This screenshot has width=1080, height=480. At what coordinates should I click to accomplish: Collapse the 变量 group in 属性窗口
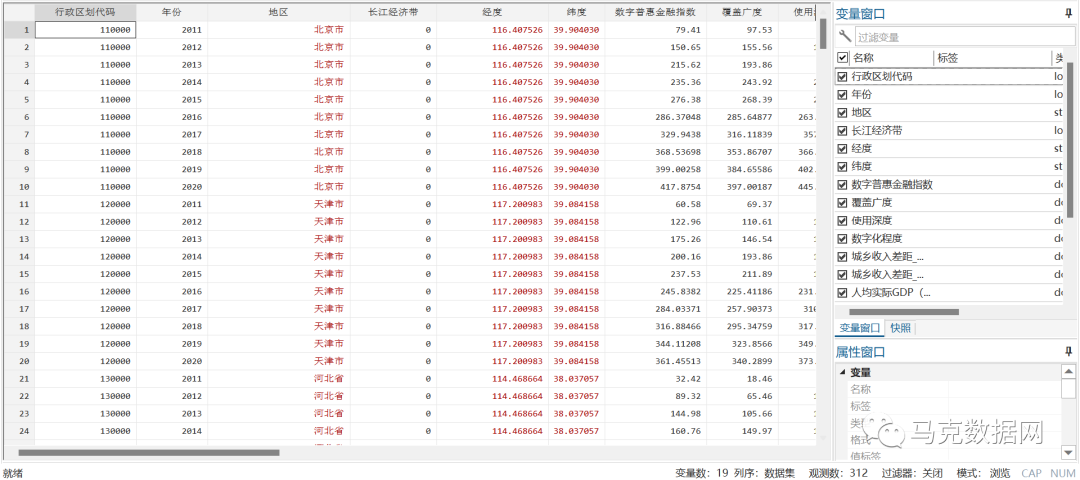[843, 373]
